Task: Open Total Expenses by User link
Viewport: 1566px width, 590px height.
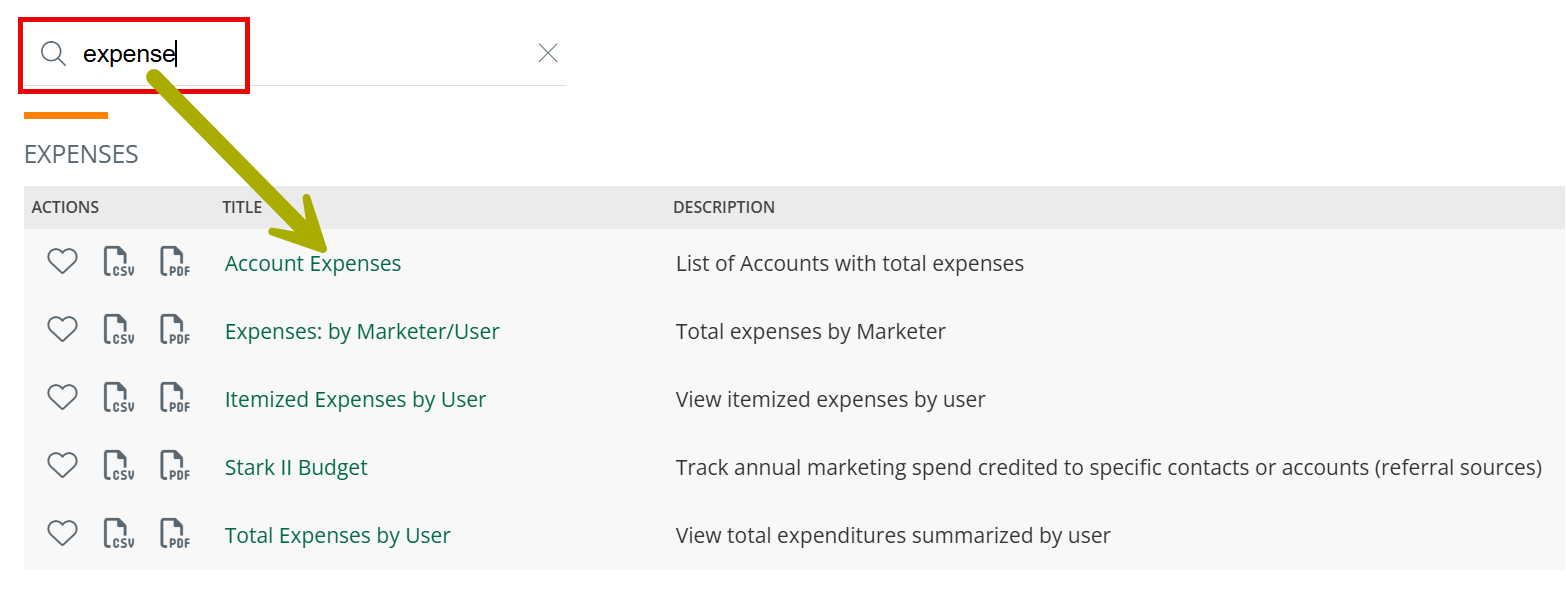Action: click(338, 536)
